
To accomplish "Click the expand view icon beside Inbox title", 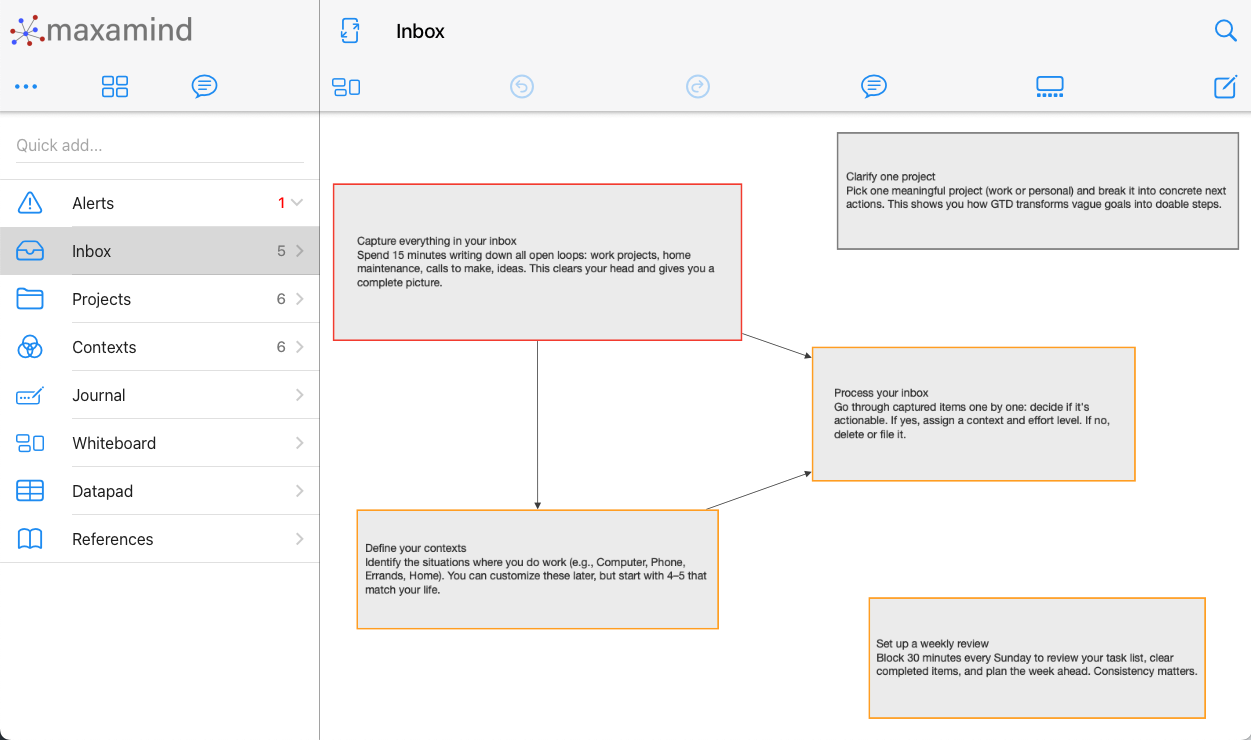I will pyautogui.click(x=349, y=31).
